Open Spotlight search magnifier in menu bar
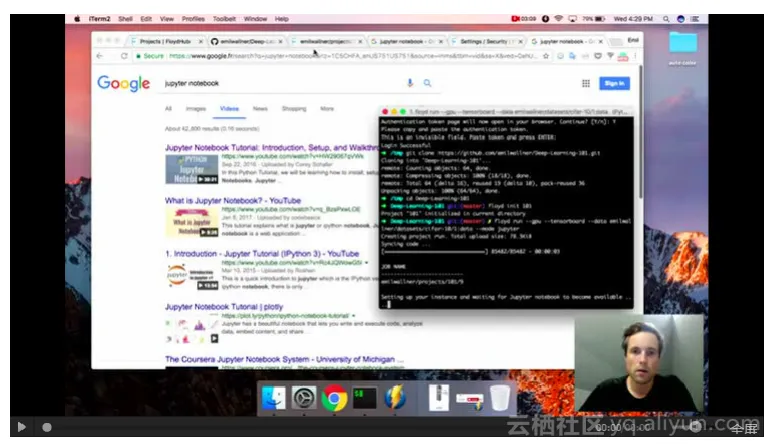Screen dimensions: 772x448 pos(666,19)
